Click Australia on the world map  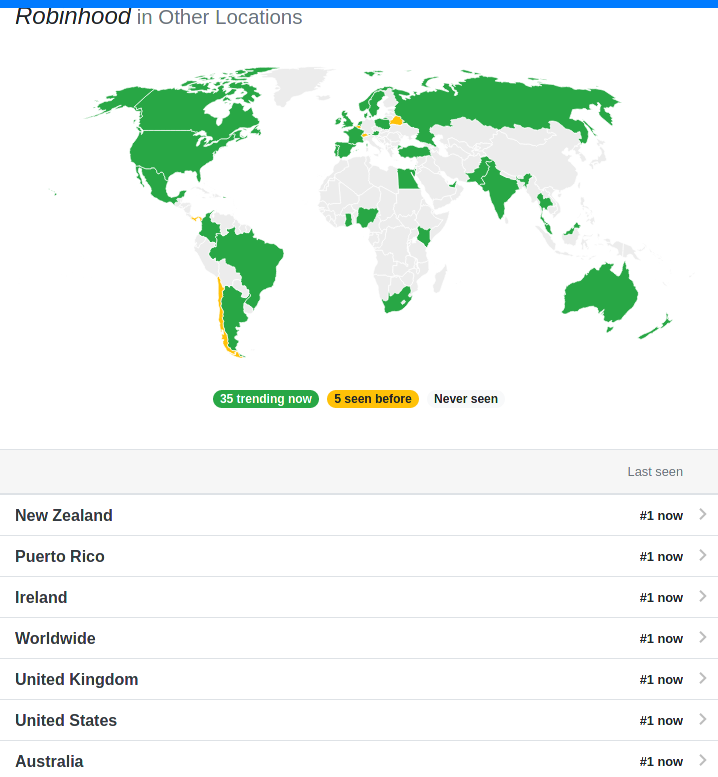coord(600,295)
